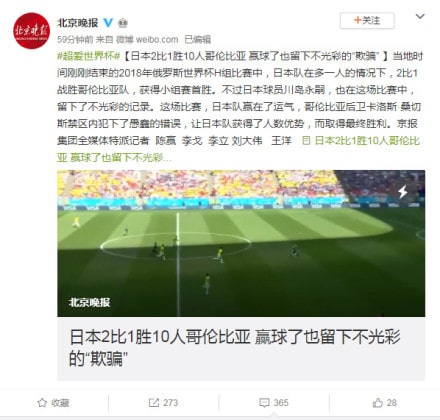Click the blue verified V badge
Image resolution: width=440 pixels, height=420 pixels.
point(108,23)
